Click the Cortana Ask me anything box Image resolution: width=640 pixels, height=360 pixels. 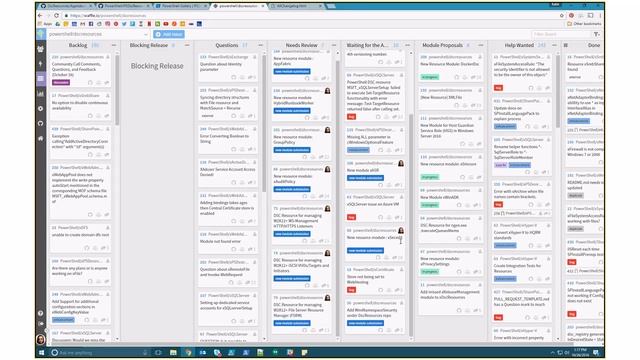tap(100, 352)
